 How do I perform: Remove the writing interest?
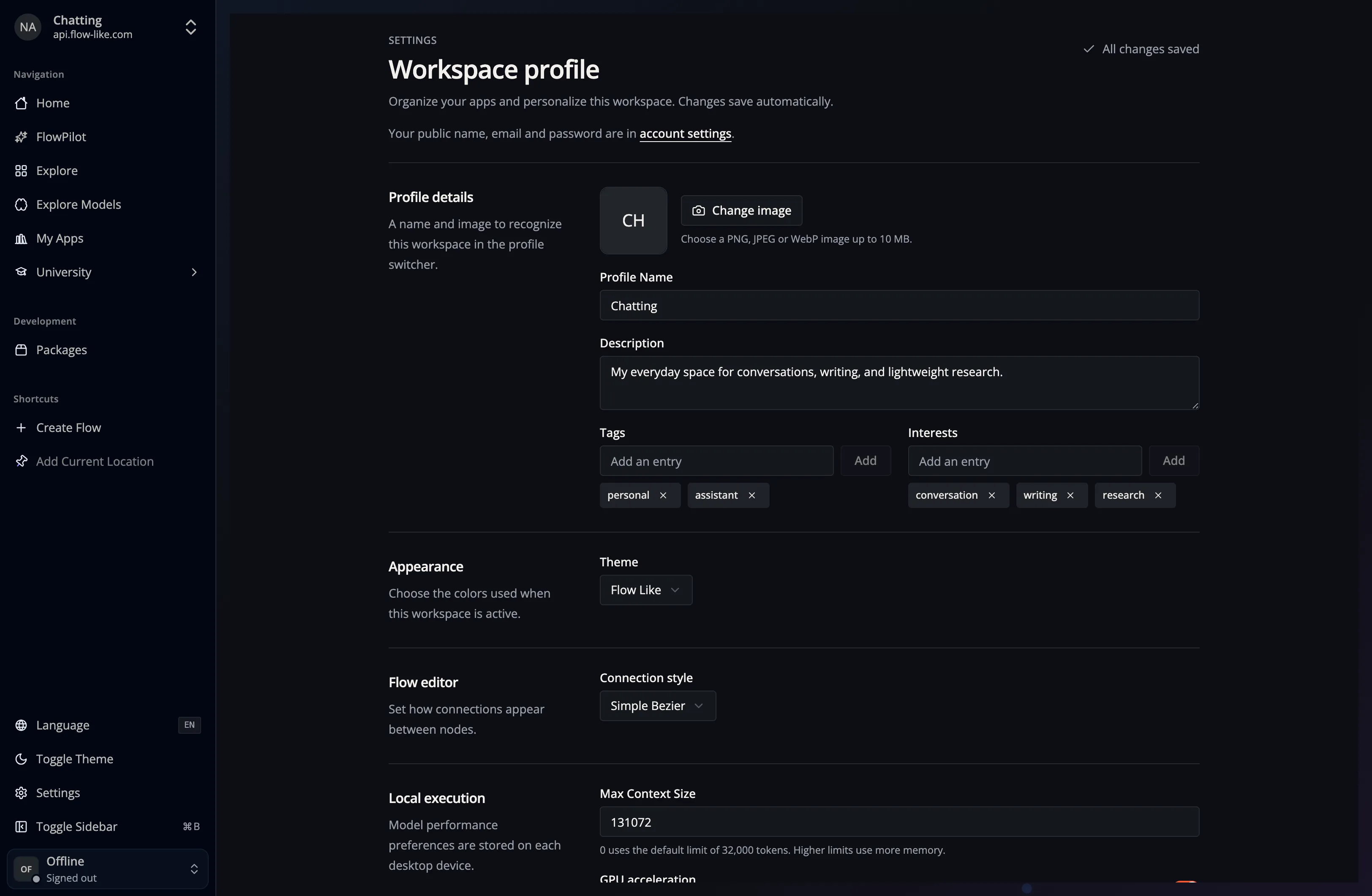1070,495
